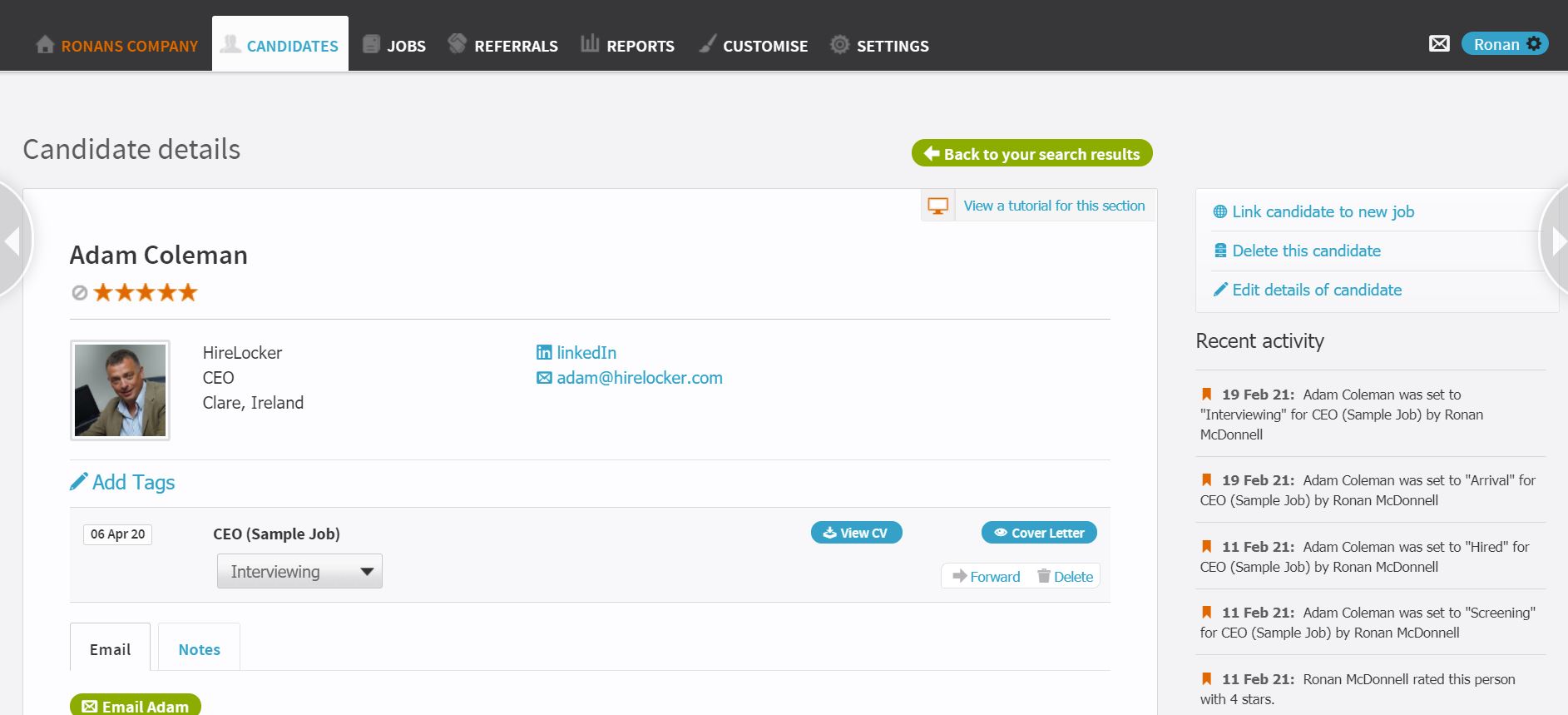Click Delete this candidate

[1297, 251]
